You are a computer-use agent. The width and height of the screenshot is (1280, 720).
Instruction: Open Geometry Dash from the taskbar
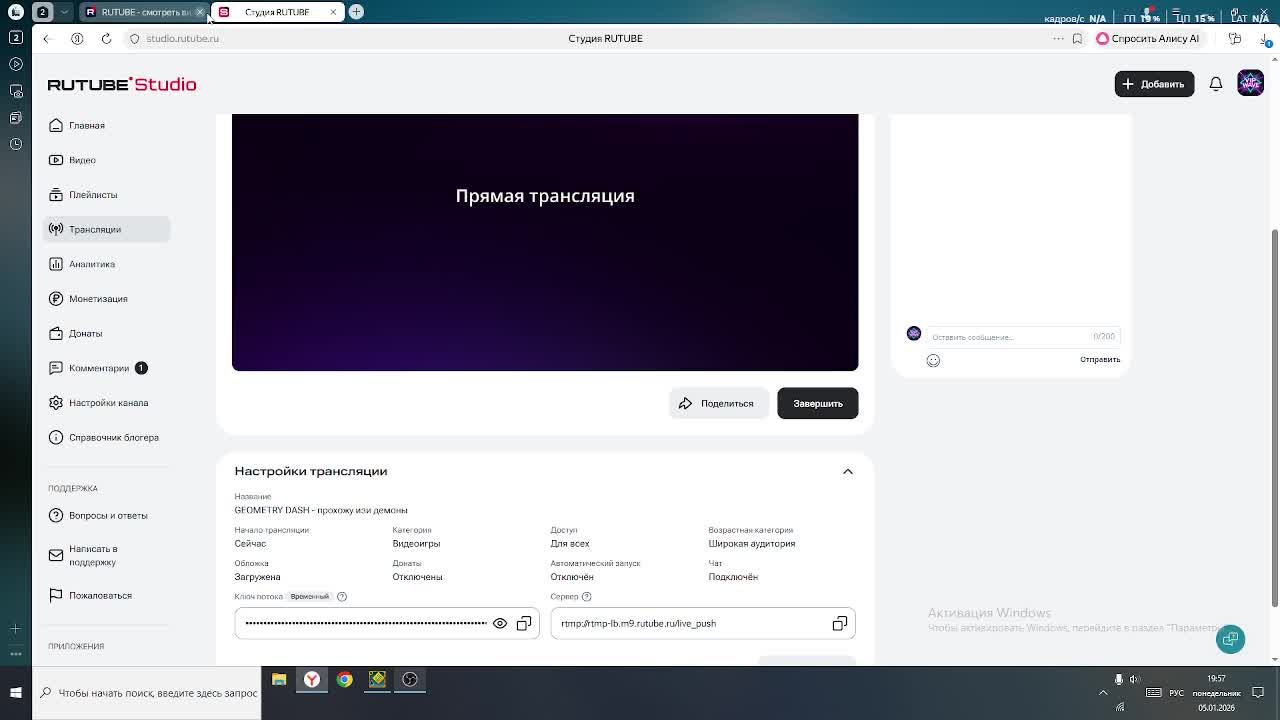coord(377,680)
